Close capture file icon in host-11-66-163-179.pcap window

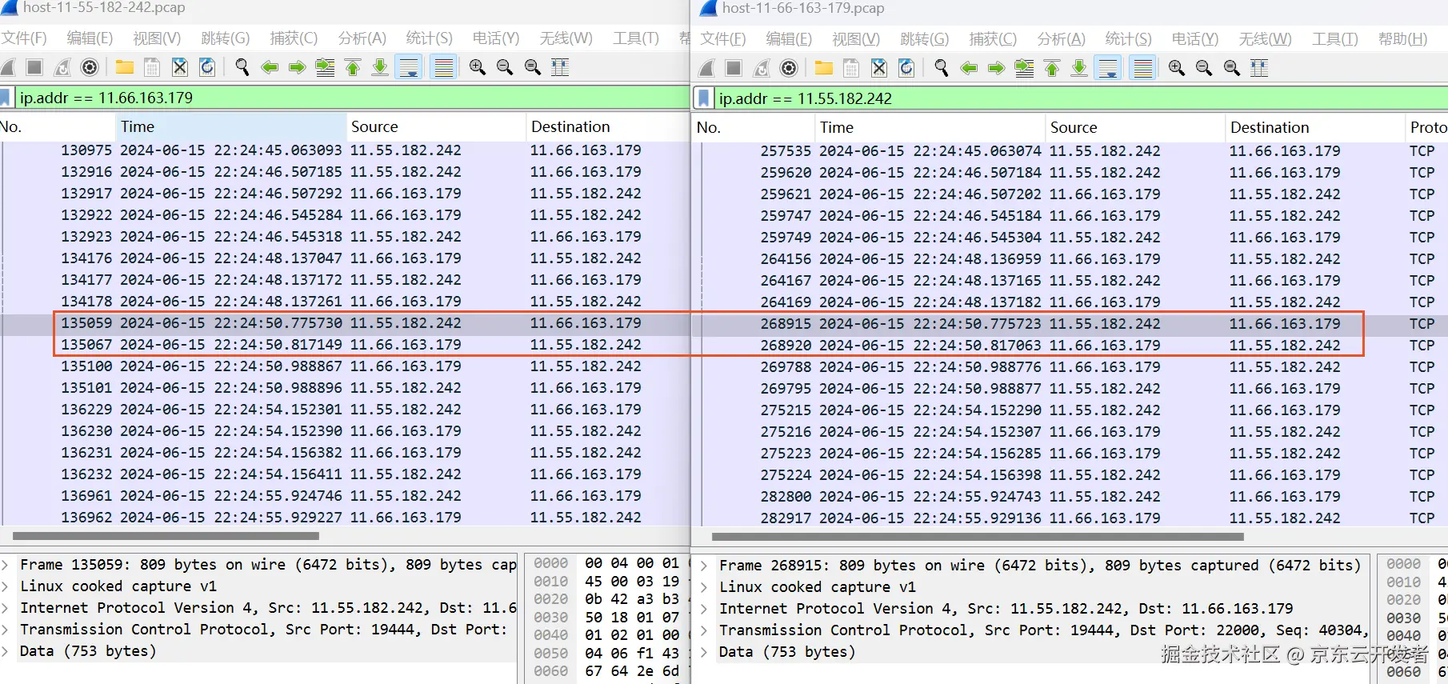[x=879, y=67]
